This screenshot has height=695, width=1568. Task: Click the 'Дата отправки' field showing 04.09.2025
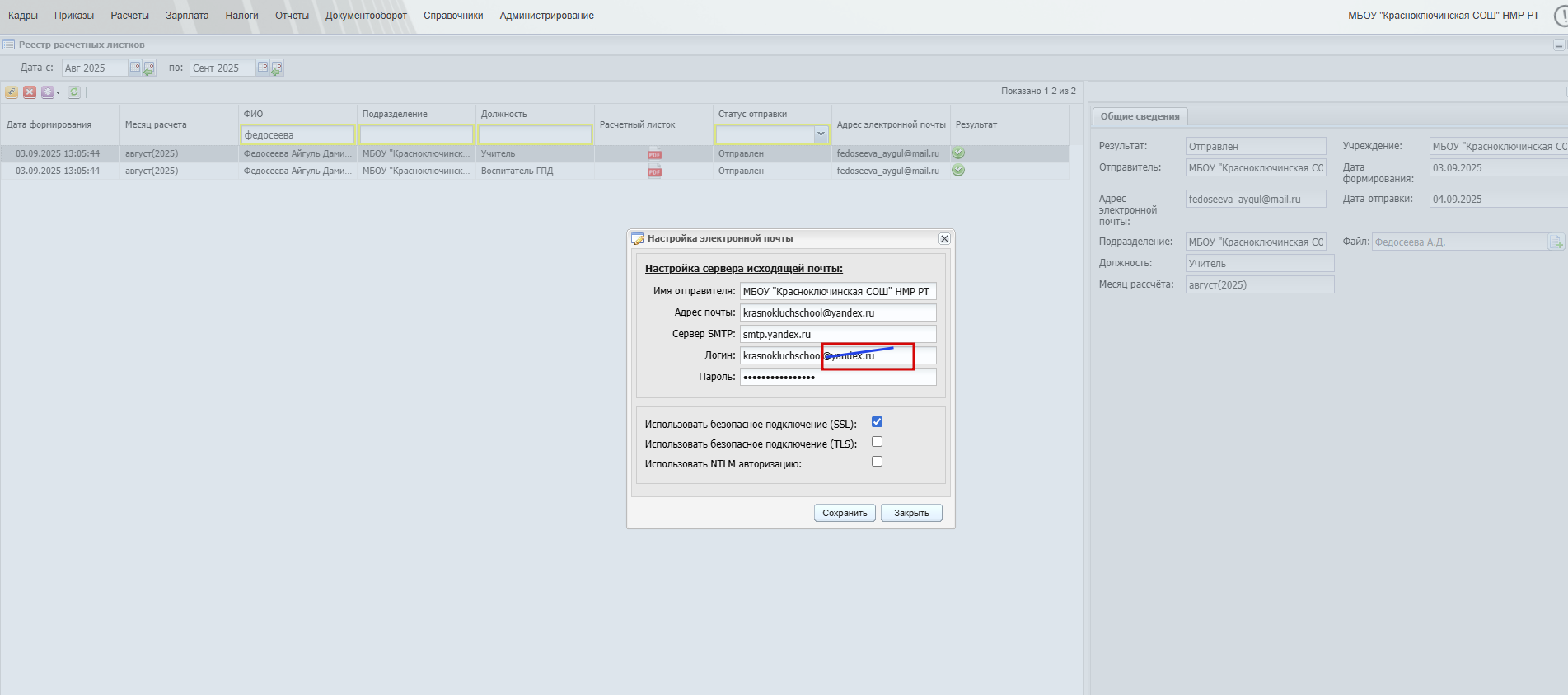(x=1498, y=199)
